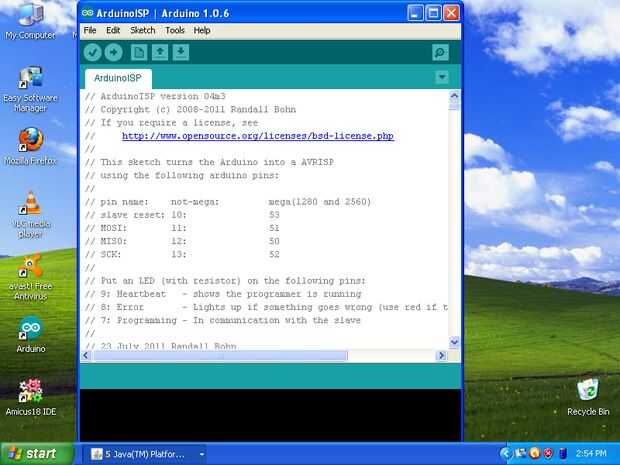Select the Mozilla Firefox desktop icon
The height and width of the screenshot is (465, 620).
pos(30,146)
